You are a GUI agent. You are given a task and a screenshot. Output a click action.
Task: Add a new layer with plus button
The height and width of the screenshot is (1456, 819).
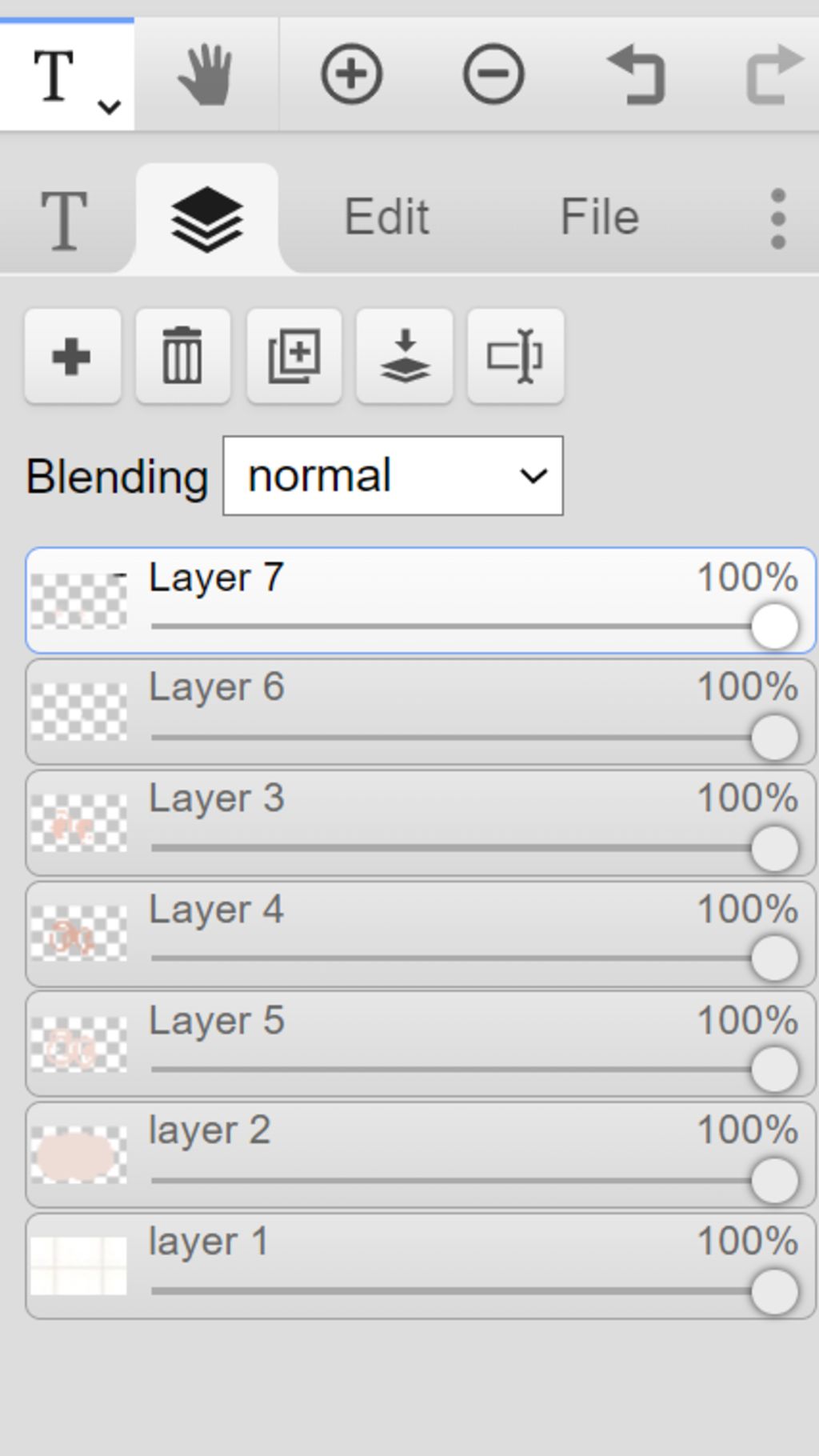click(x=73, y=356)
